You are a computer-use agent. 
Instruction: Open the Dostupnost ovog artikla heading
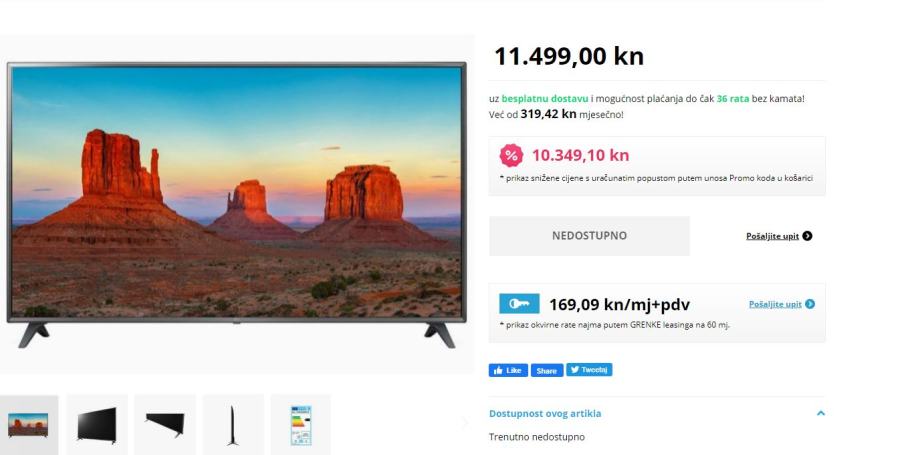(545, 413)
